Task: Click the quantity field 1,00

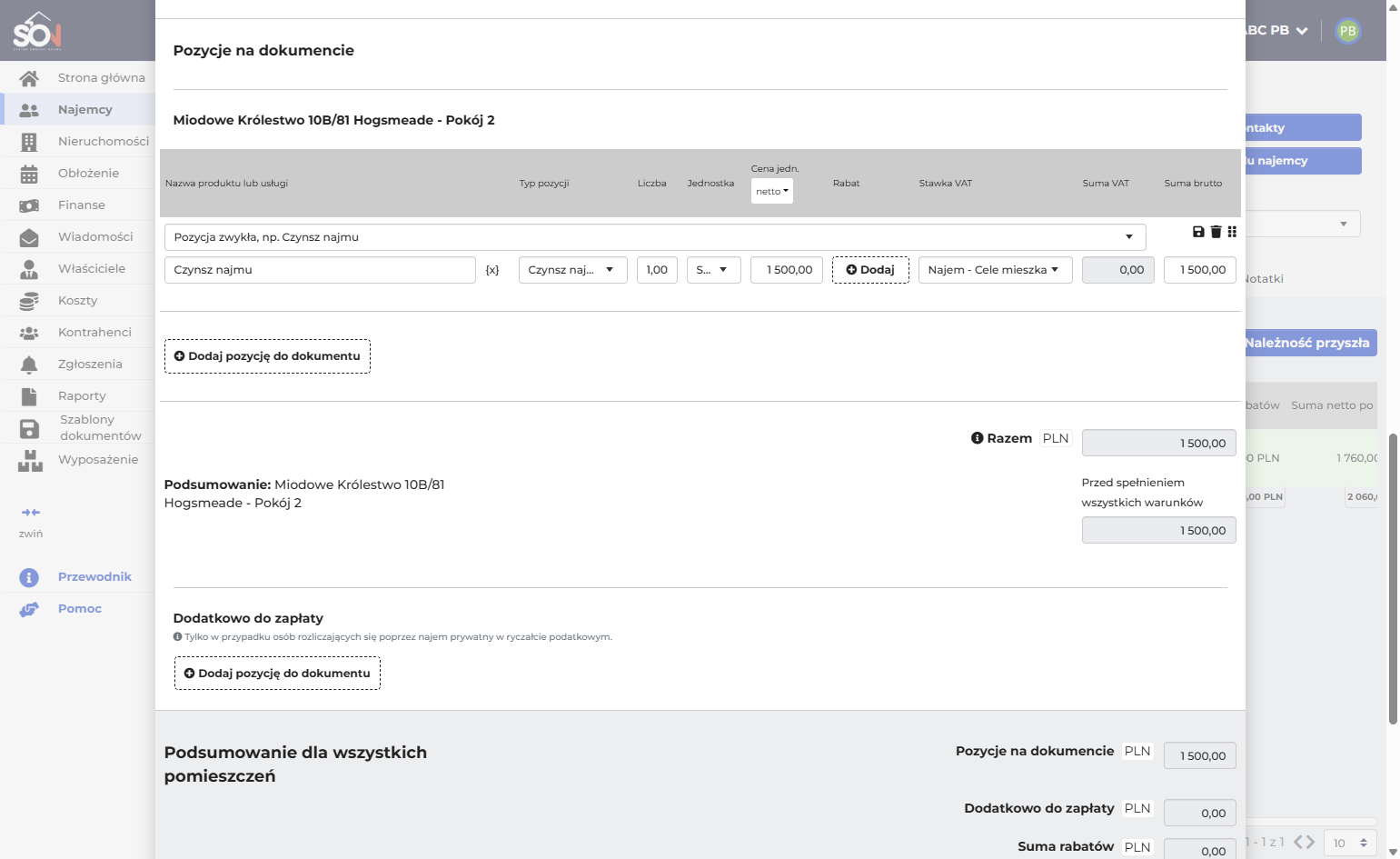Action: [657, 270]
